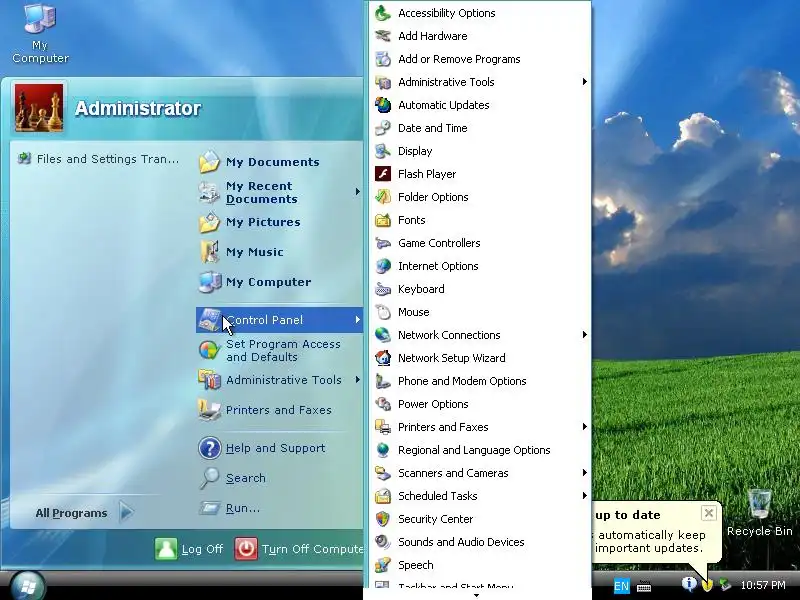Click the Administrative Tools folder icon in Control Panel list

[x=383, y=82]
